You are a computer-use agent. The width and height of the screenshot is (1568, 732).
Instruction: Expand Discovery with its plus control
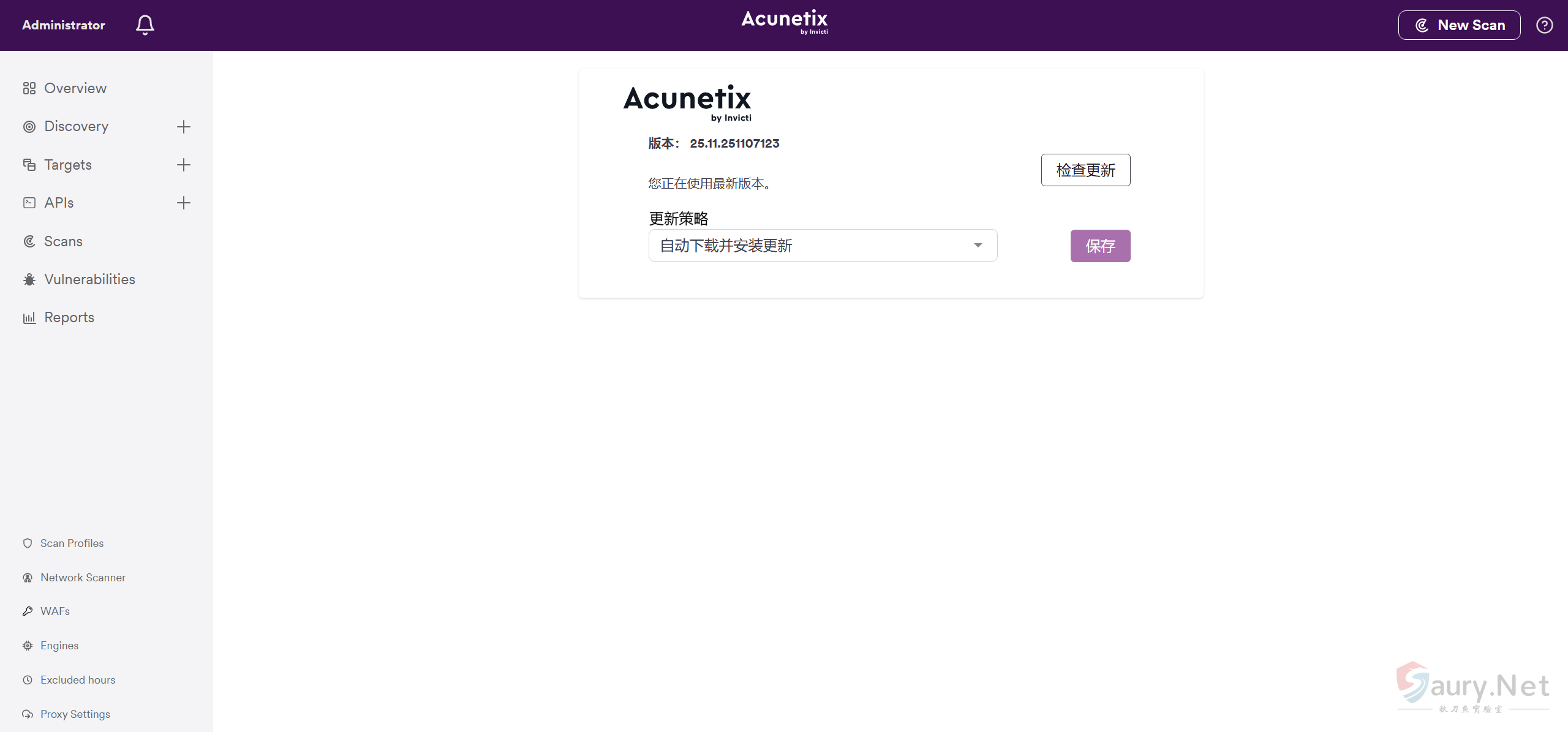183,126
